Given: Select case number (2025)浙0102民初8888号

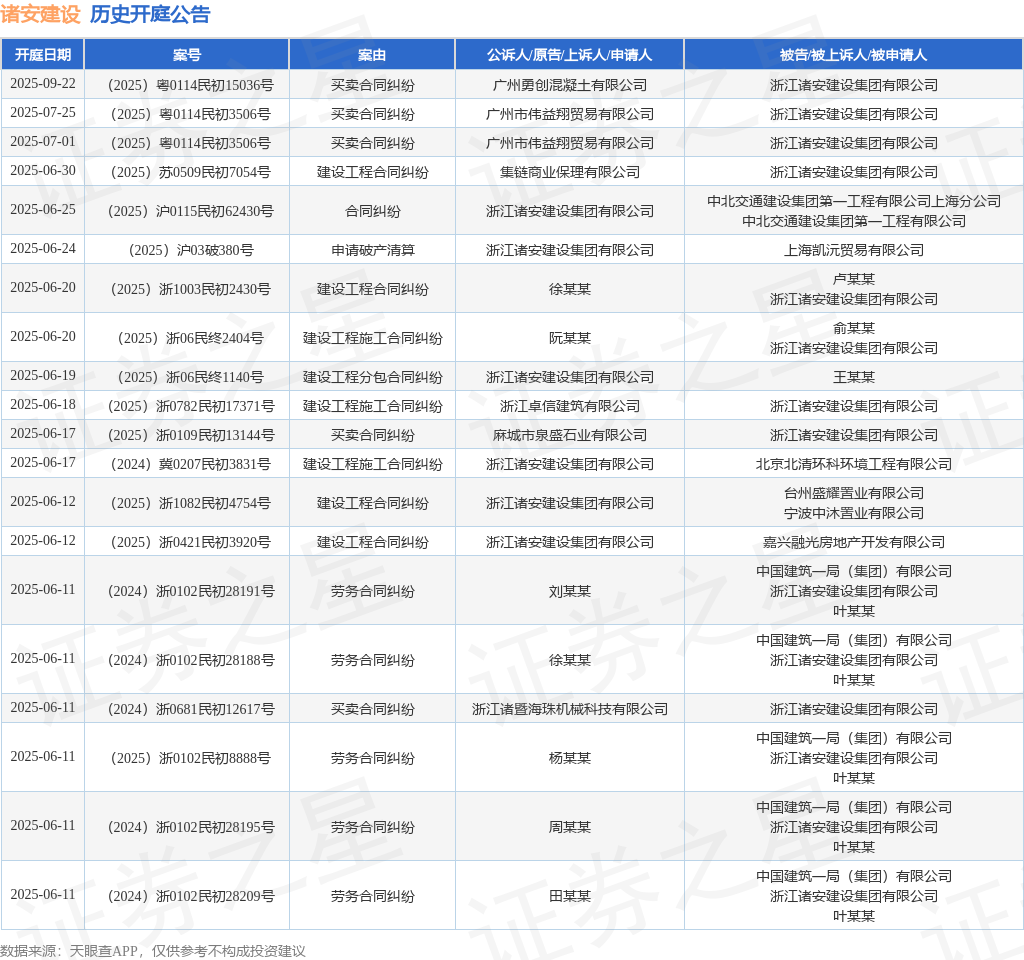Looking at the screenshot, I should [x=191, y=758].
